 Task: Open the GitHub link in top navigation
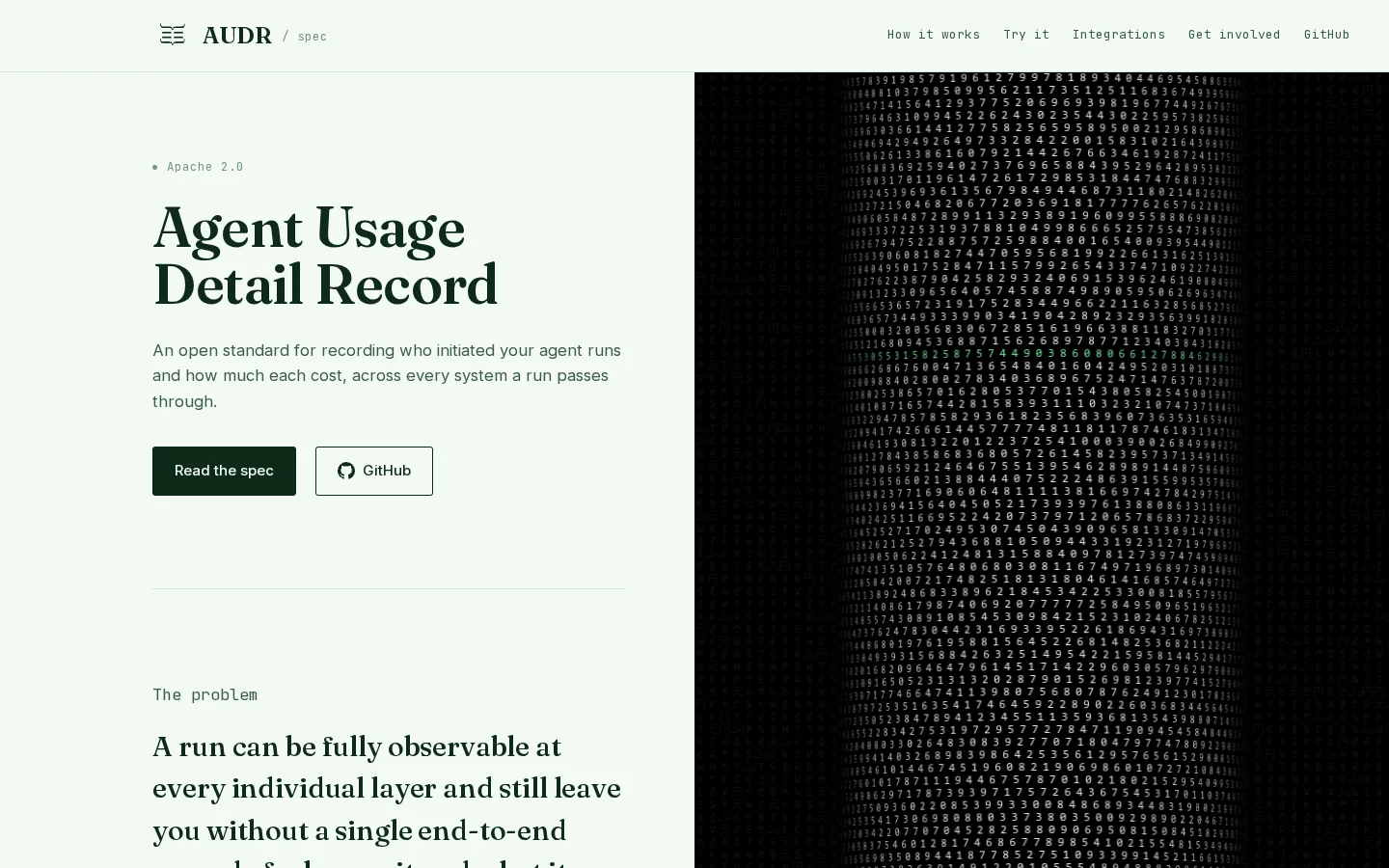(x=1326, y=35)
